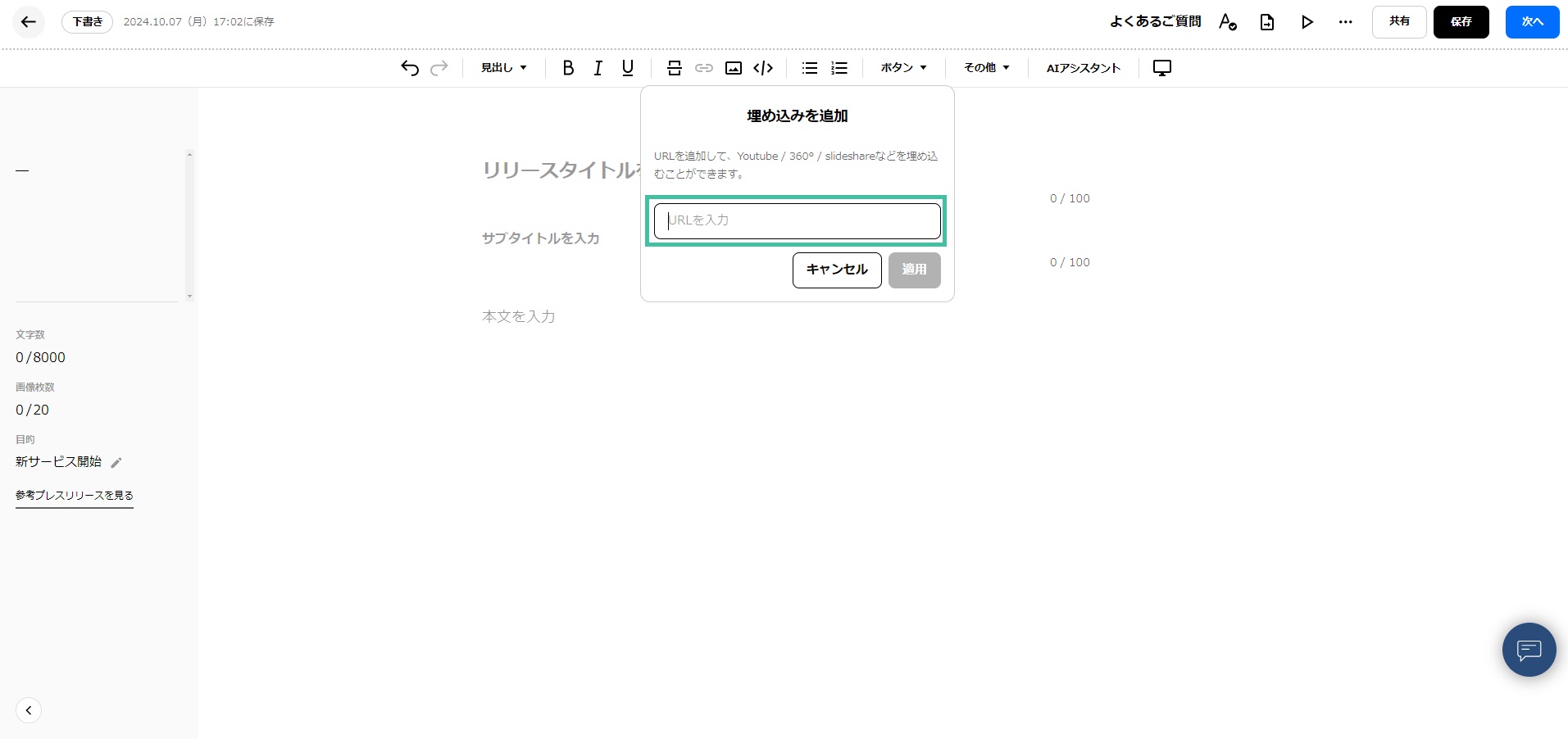Expand the 見出し heading dropdown

pos(503,68)
